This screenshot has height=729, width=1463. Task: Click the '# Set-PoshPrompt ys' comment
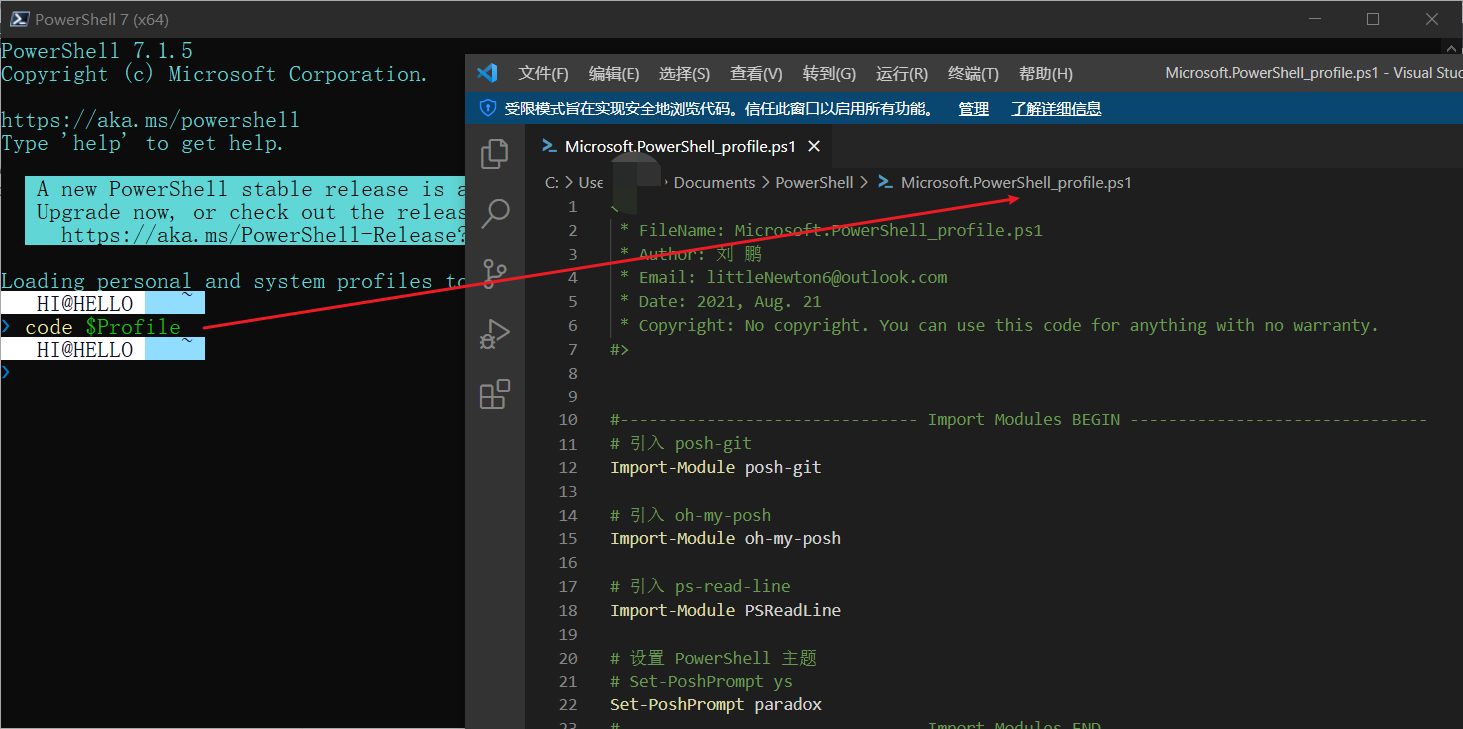tap(701, 681)
